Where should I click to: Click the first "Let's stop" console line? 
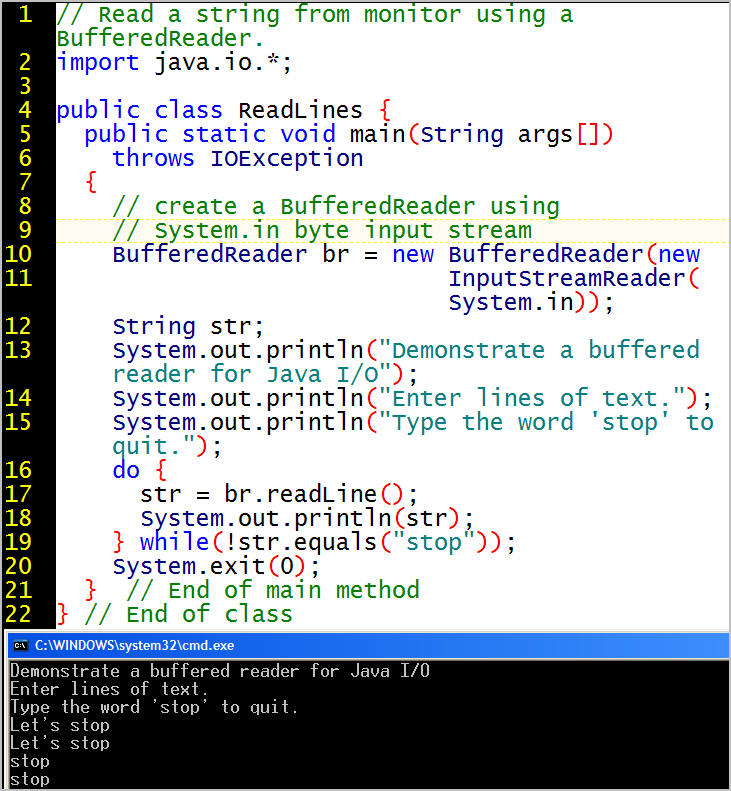coord(60,725)
